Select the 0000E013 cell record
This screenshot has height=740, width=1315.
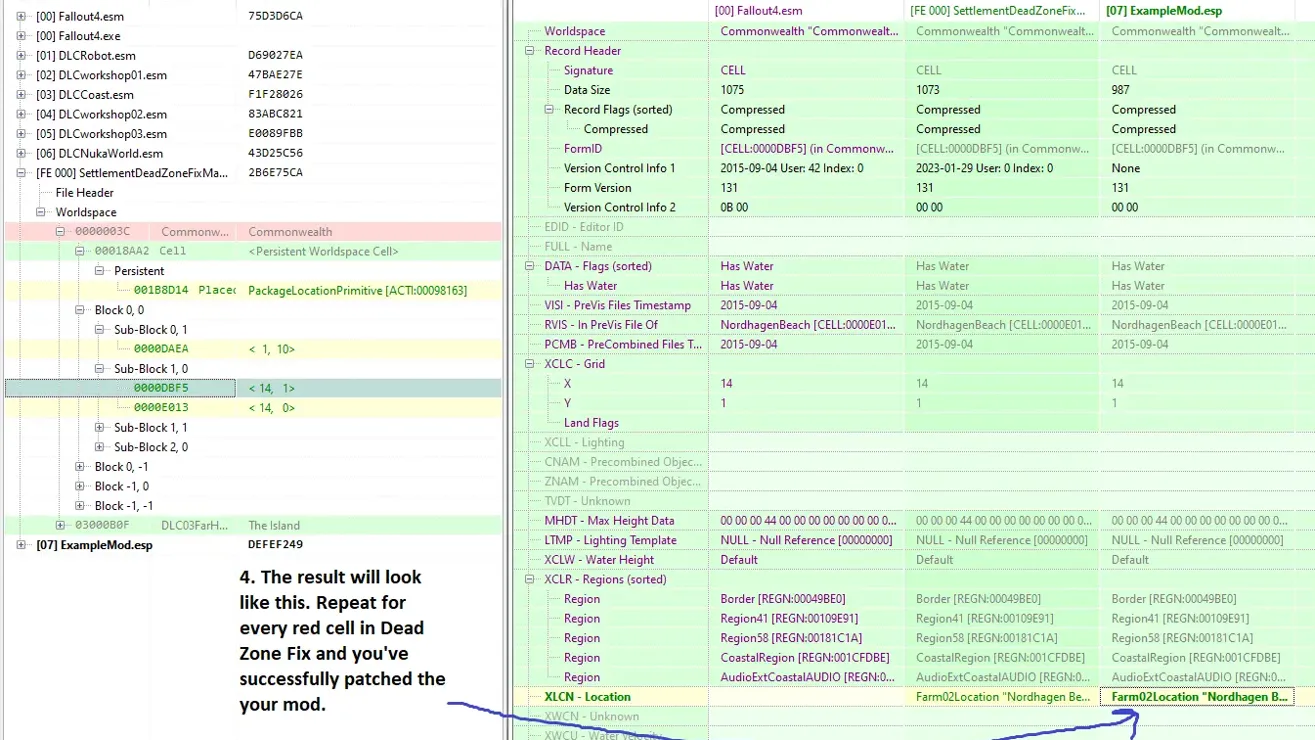pyautogui.click(x=161, y=408)
